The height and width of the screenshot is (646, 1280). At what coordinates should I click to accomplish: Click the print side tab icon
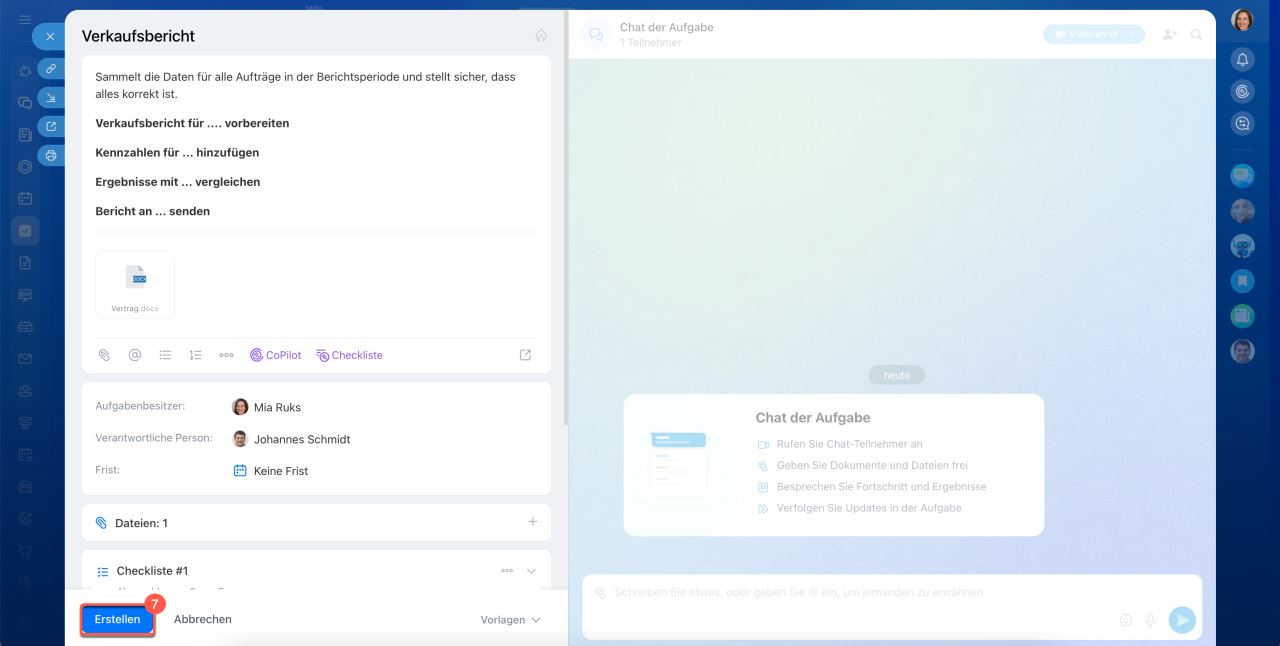click(x=51, y=155)
